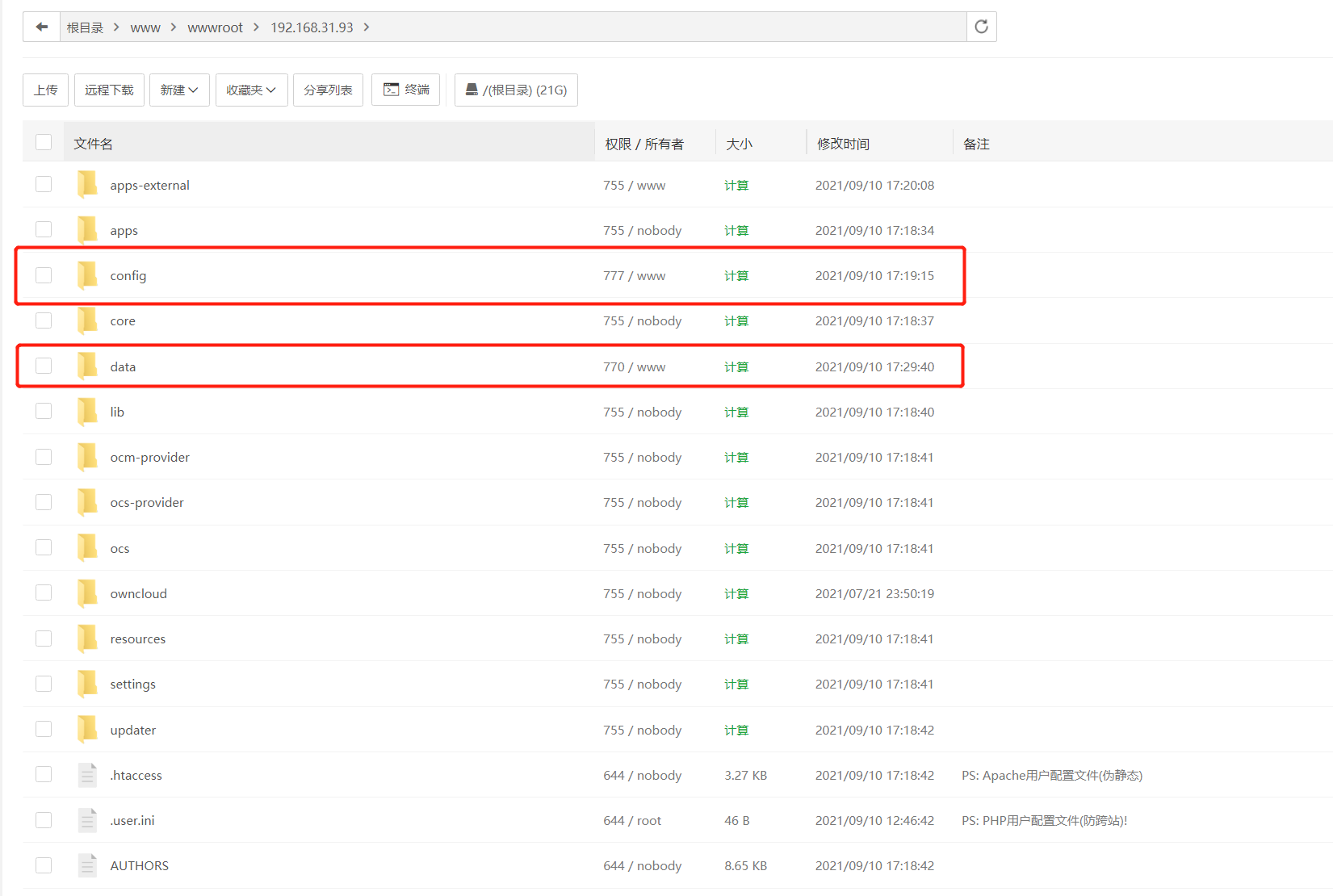Open the config folder icon

click(87, 275)
